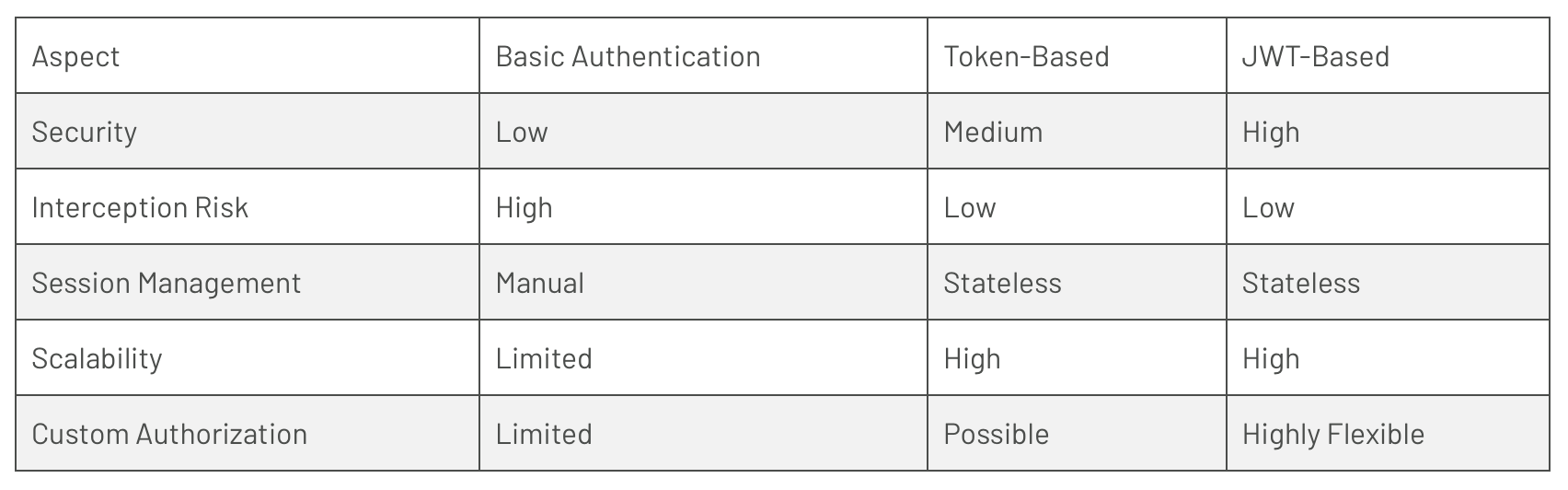The image size is (1568, 490).
Task: Select the Scalability row label
Action: [97, 359]
